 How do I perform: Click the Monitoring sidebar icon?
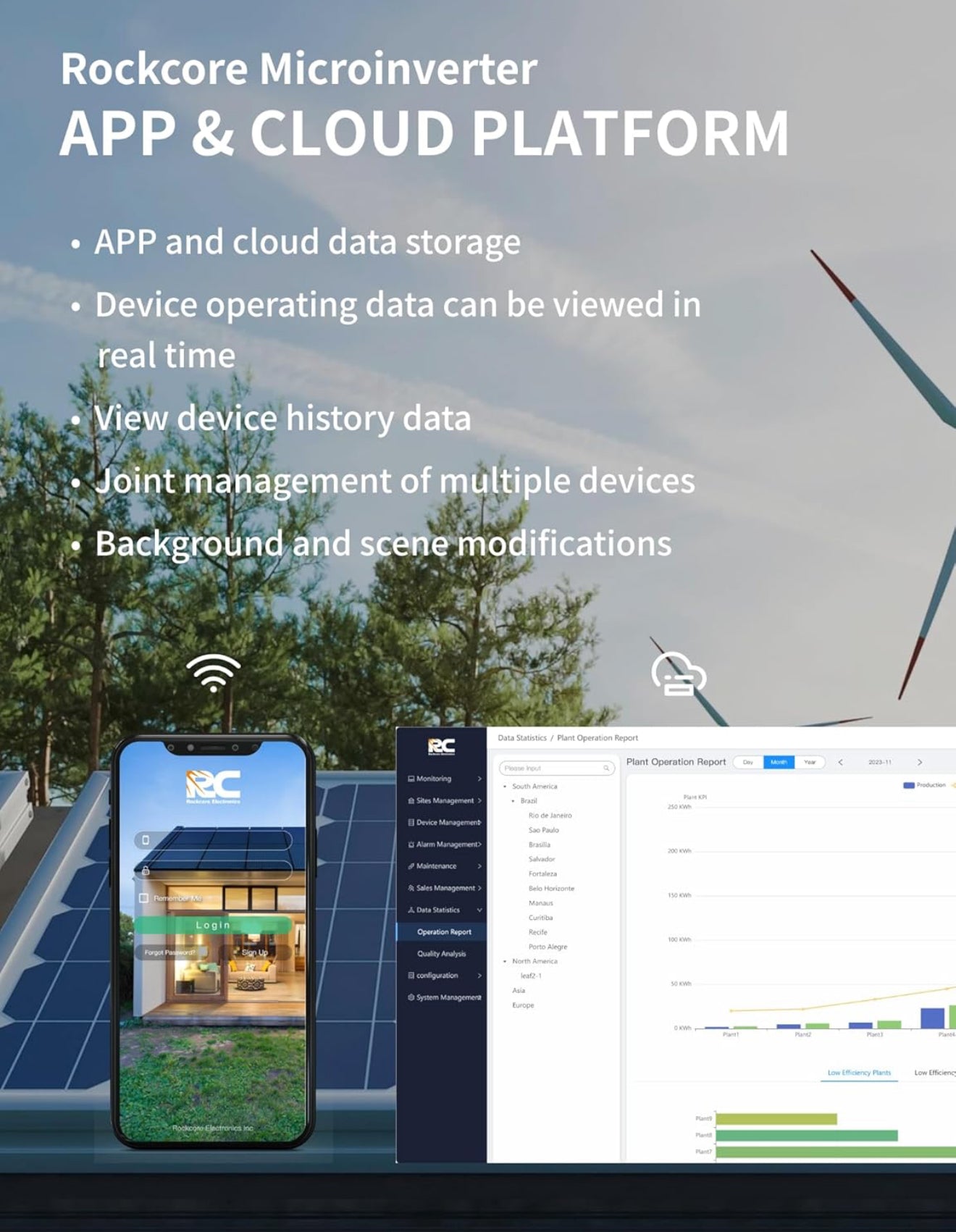411,779
